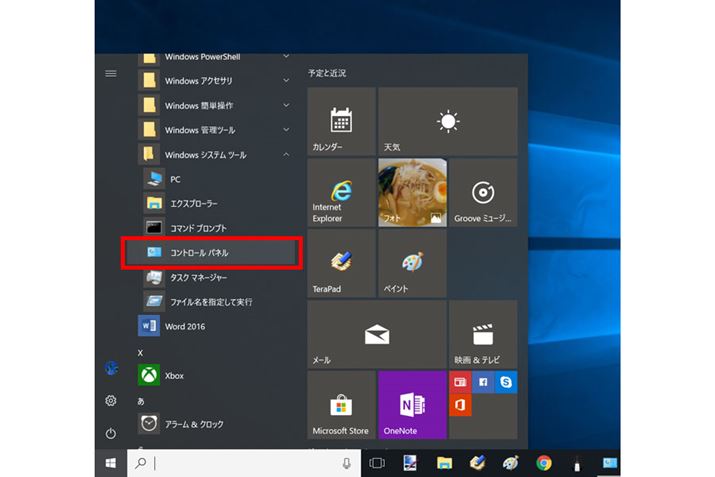715x477 pixels.
Task: Launch the Internet Explorer tile
Action: point(341,192)
